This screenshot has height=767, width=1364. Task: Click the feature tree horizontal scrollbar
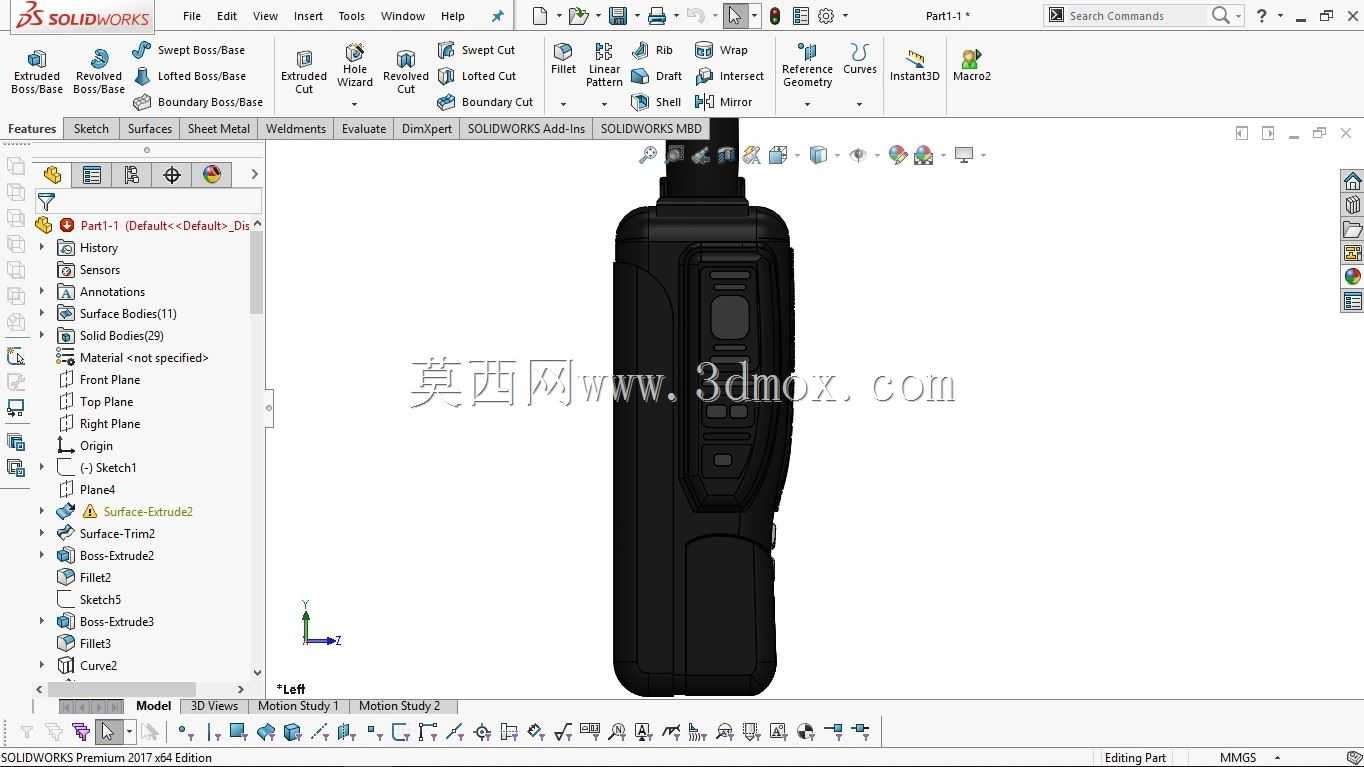[x=122, y=689]
